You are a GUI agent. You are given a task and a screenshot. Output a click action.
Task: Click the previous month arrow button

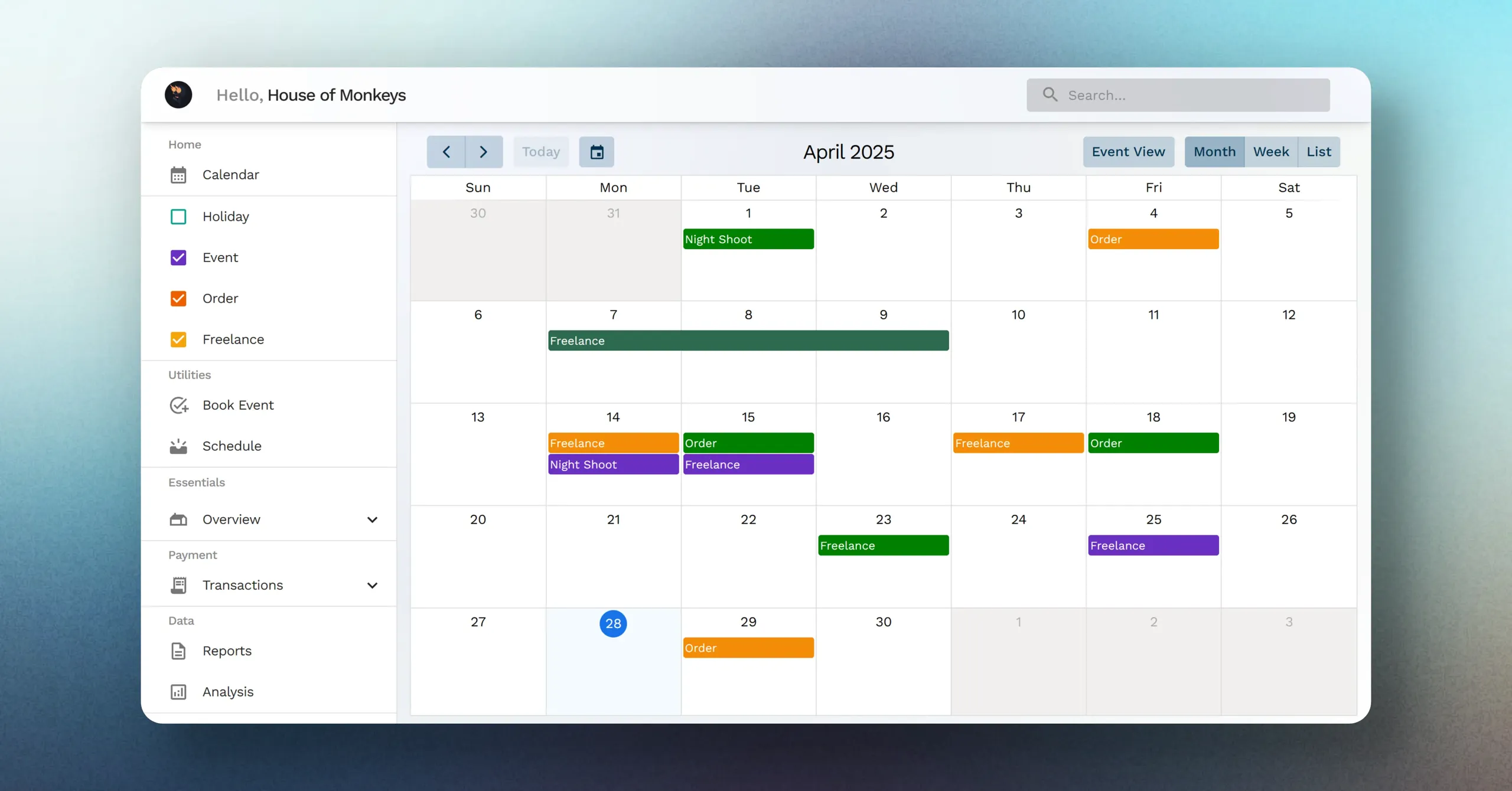pyautogui.click(x=446, y=152)
